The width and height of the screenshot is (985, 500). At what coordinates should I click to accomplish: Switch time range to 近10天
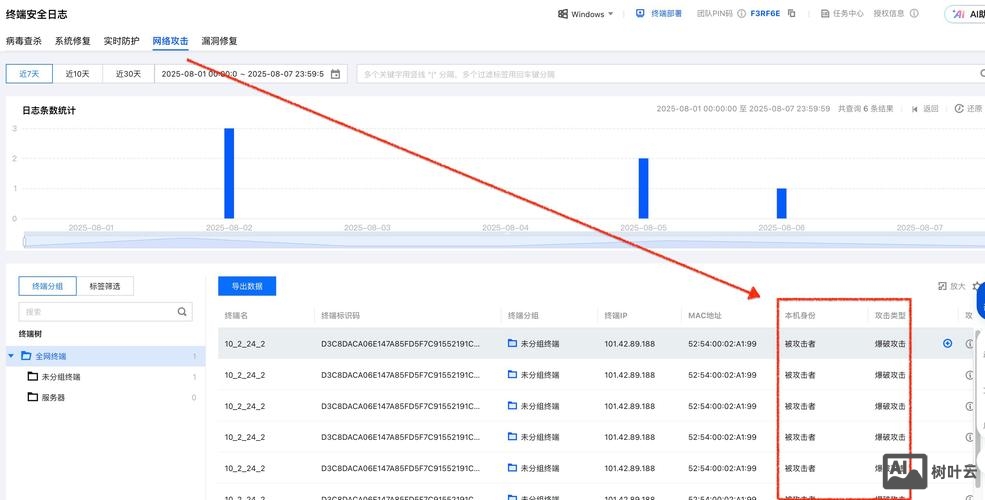point(78,74)
